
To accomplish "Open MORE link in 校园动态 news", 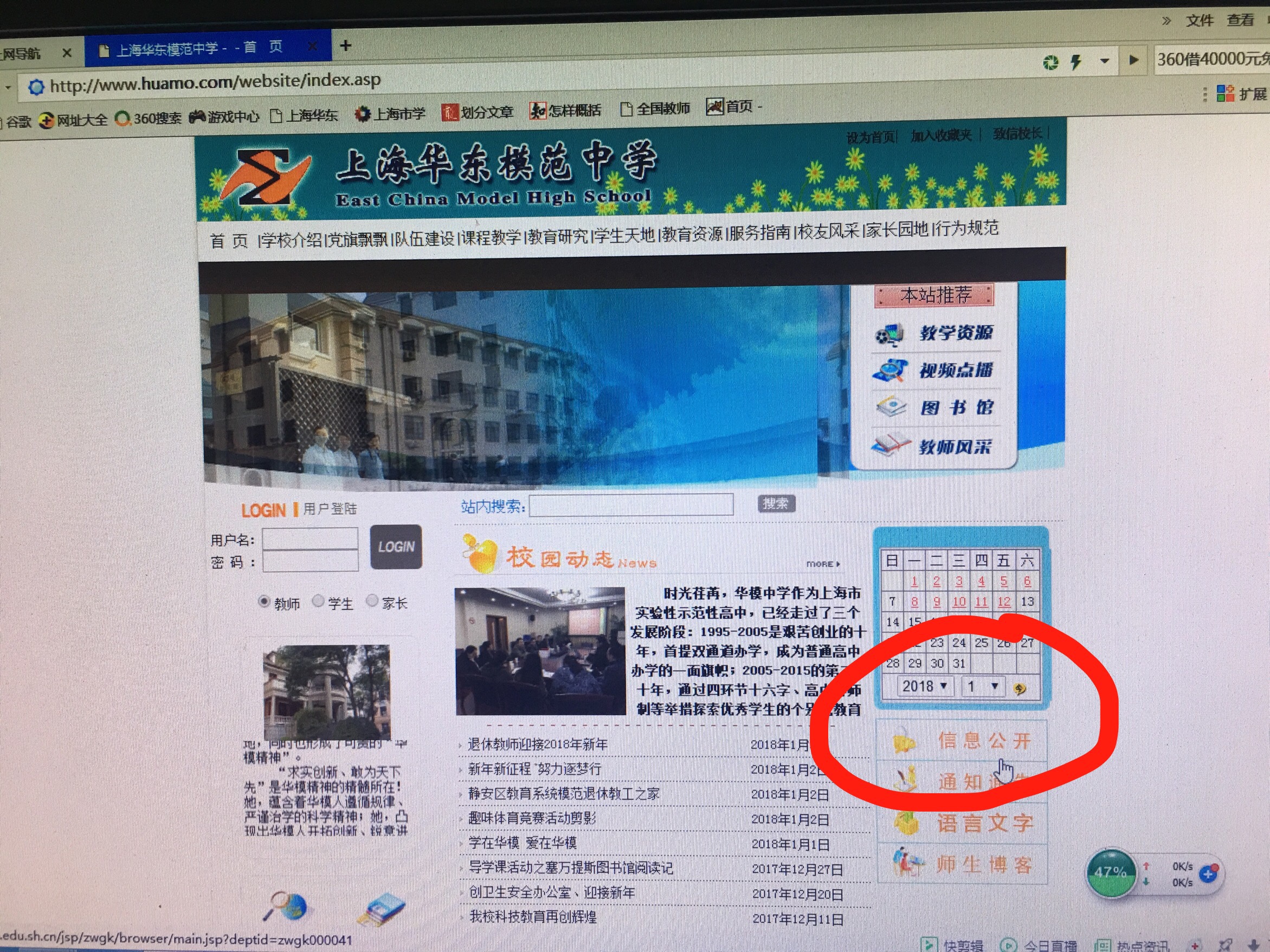I will click(823, 564).
